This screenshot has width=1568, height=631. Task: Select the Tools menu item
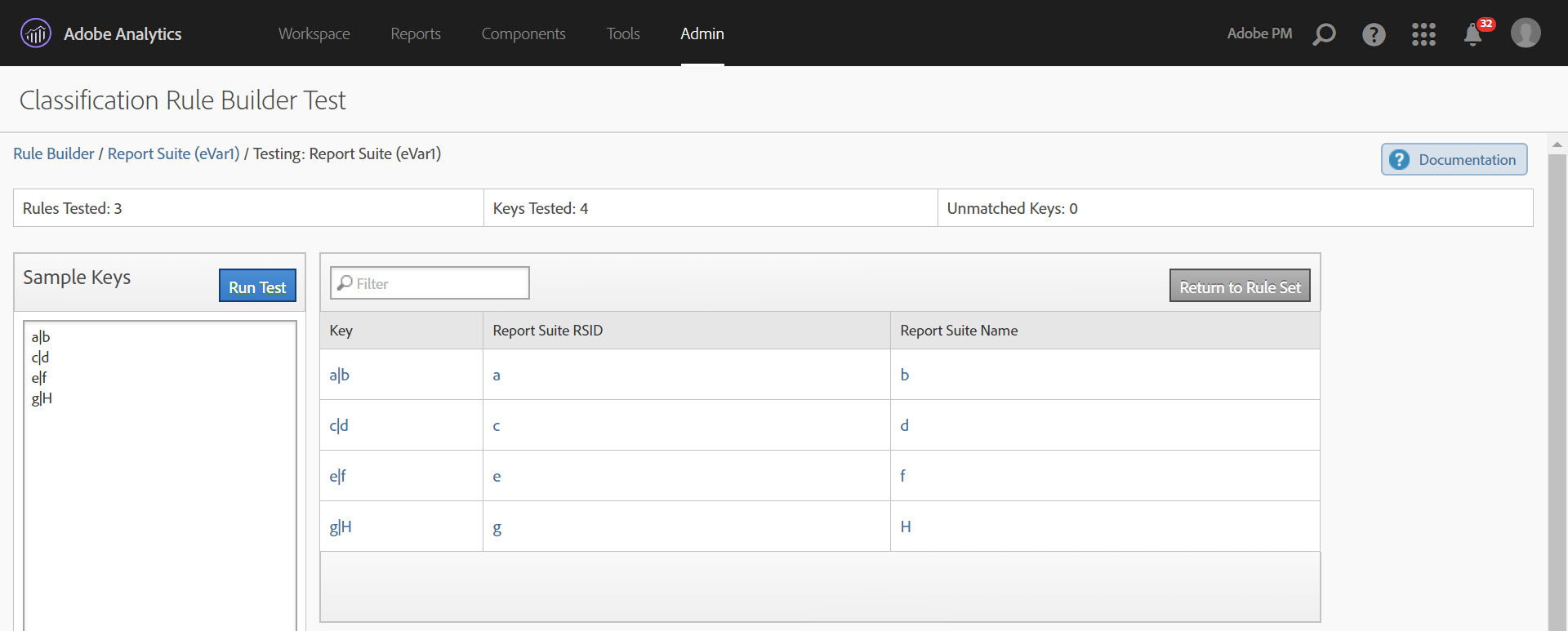tap(622, 33)
